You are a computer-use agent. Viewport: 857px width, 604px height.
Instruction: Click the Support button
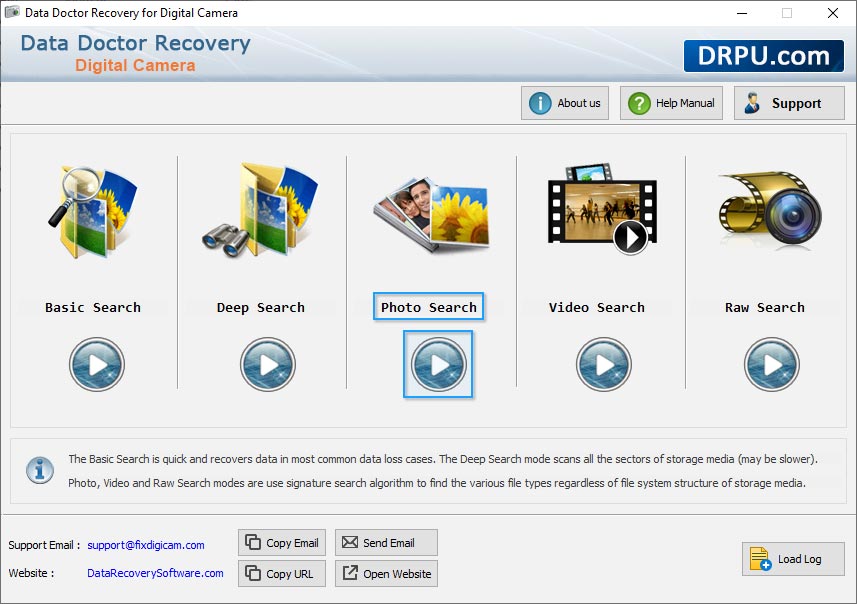coord(789,103)
